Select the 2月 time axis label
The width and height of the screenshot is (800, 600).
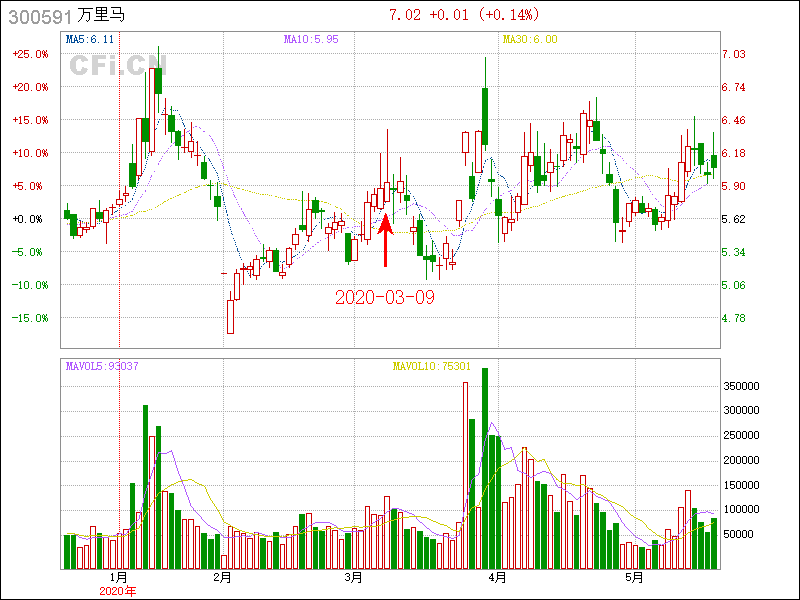222,577
